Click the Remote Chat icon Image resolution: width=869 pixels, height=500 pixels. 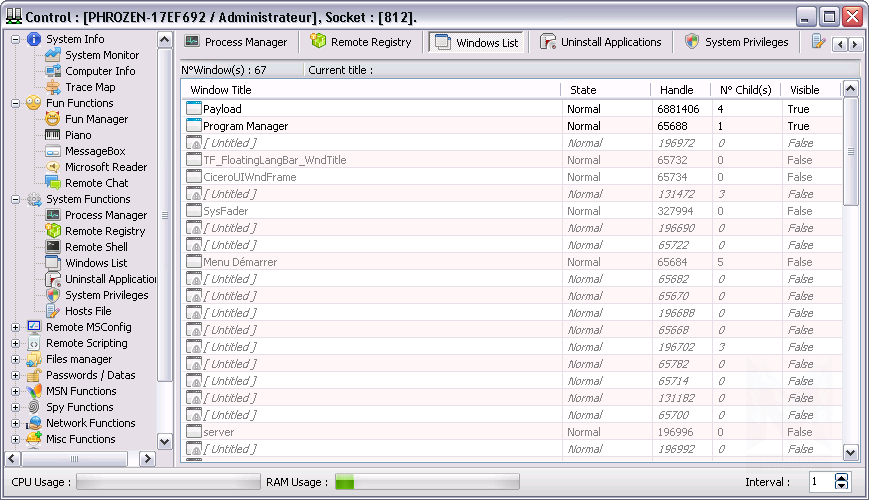(53, 183)
